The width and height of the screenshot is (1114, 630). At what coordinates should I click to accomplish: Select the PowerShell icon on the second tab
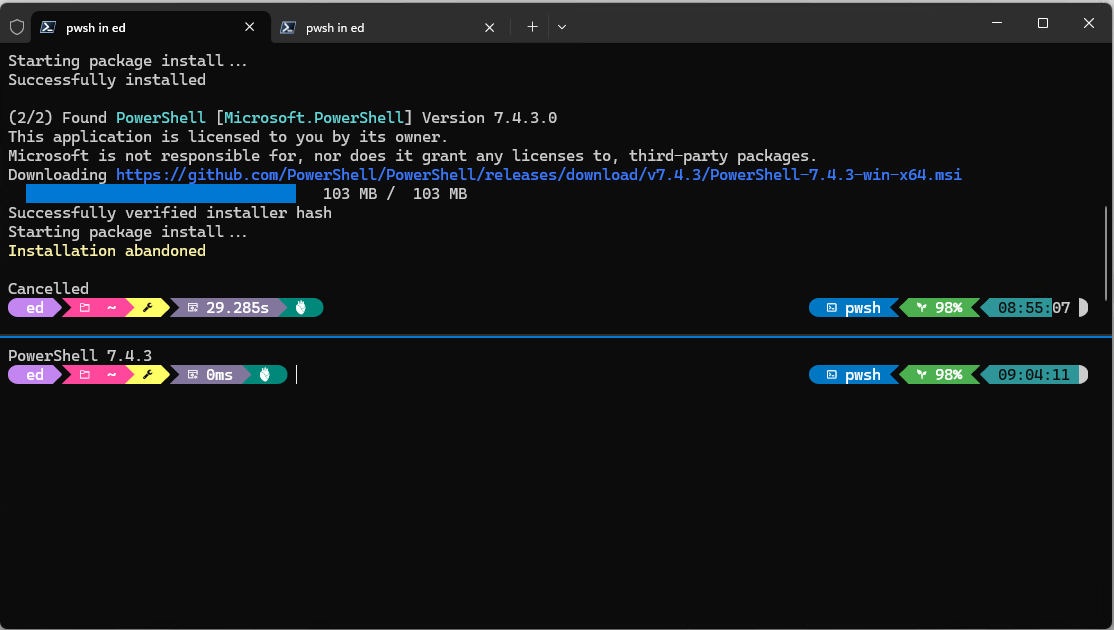tap(288, 27)
